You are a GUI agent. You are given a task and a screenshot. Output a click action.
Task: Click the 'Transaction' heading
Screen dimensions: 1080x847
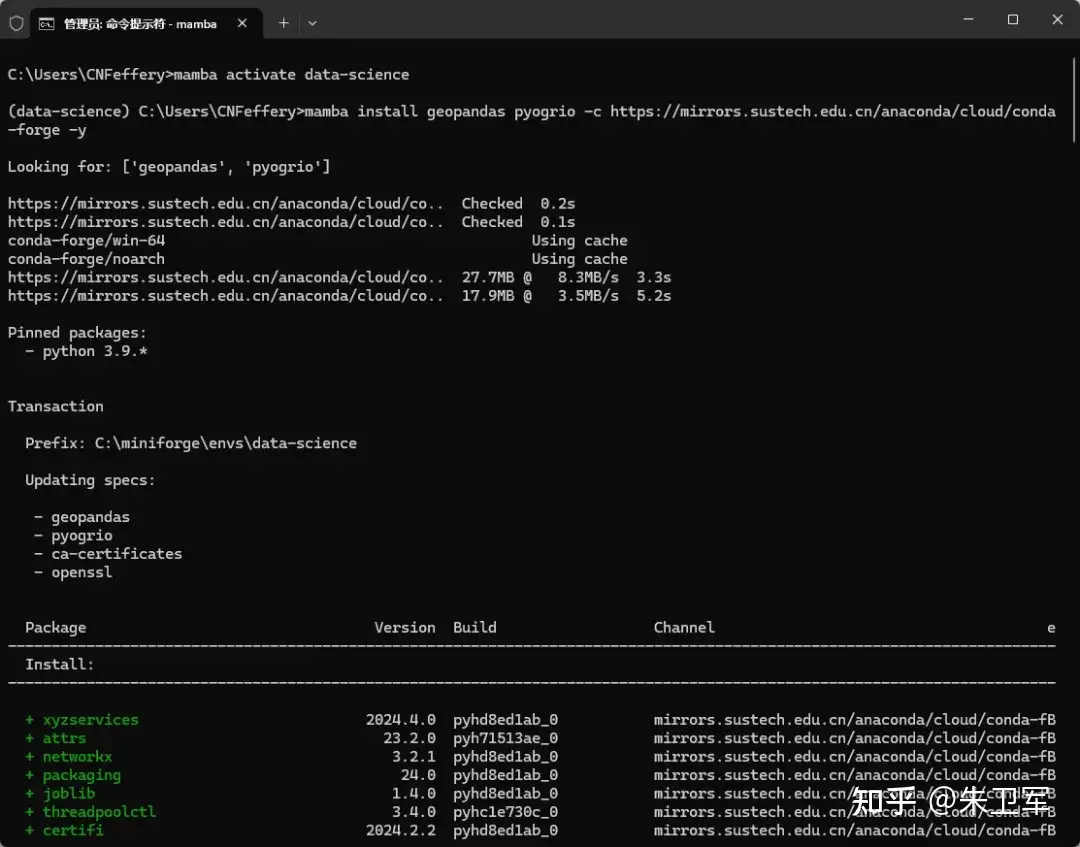[56, 406]
